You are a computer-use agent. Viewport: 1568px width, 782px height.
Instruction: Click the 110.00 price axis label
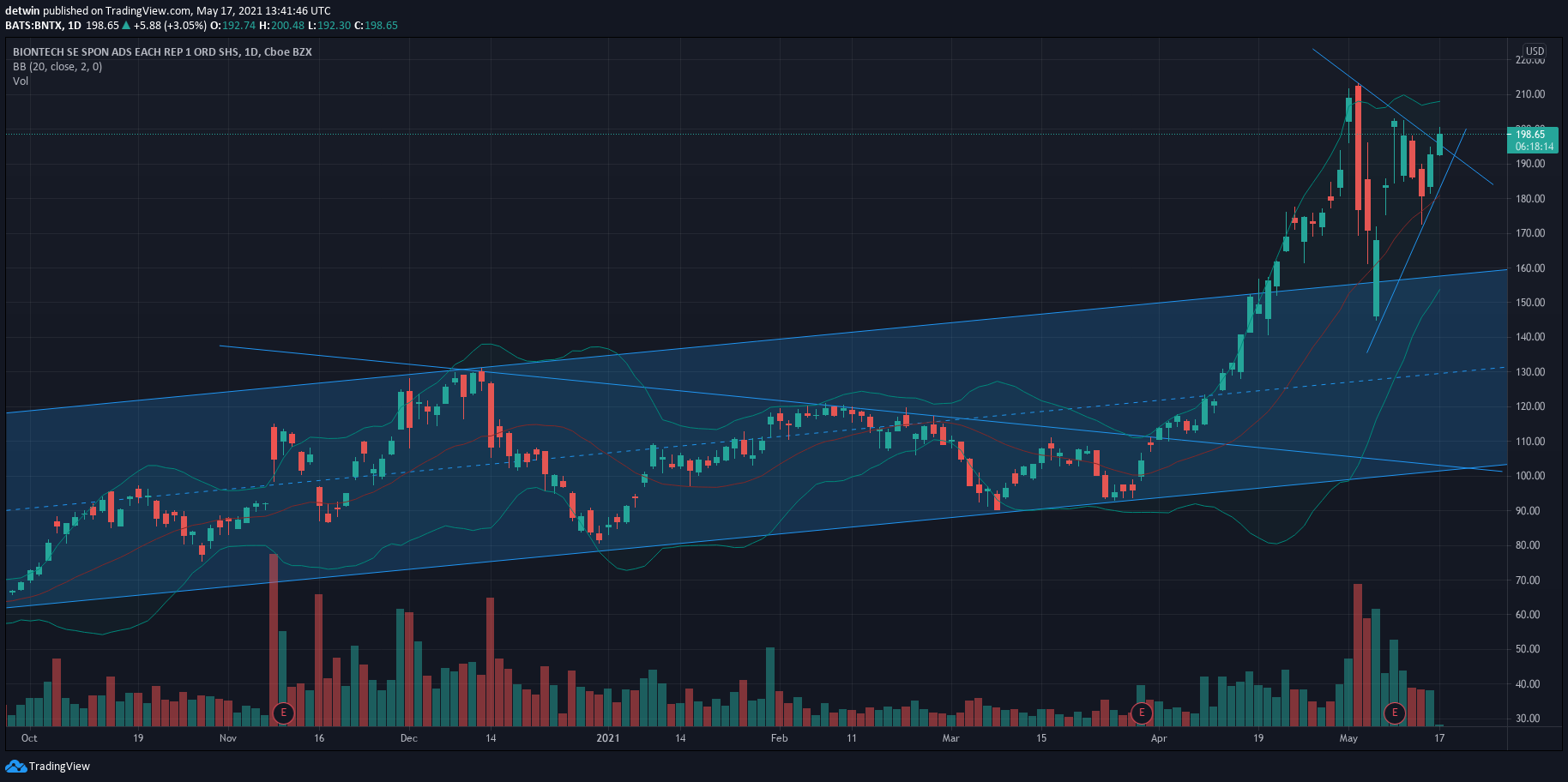coord(1530,442)
